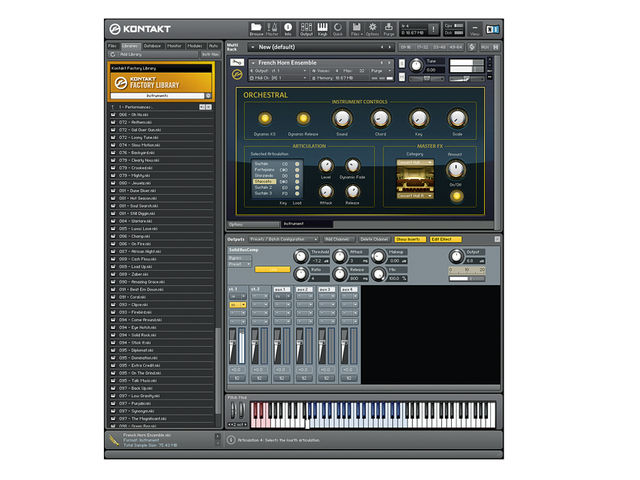Open the Quick-load icon
Viewport: 640px width, 480px height.
coord(338,29)
